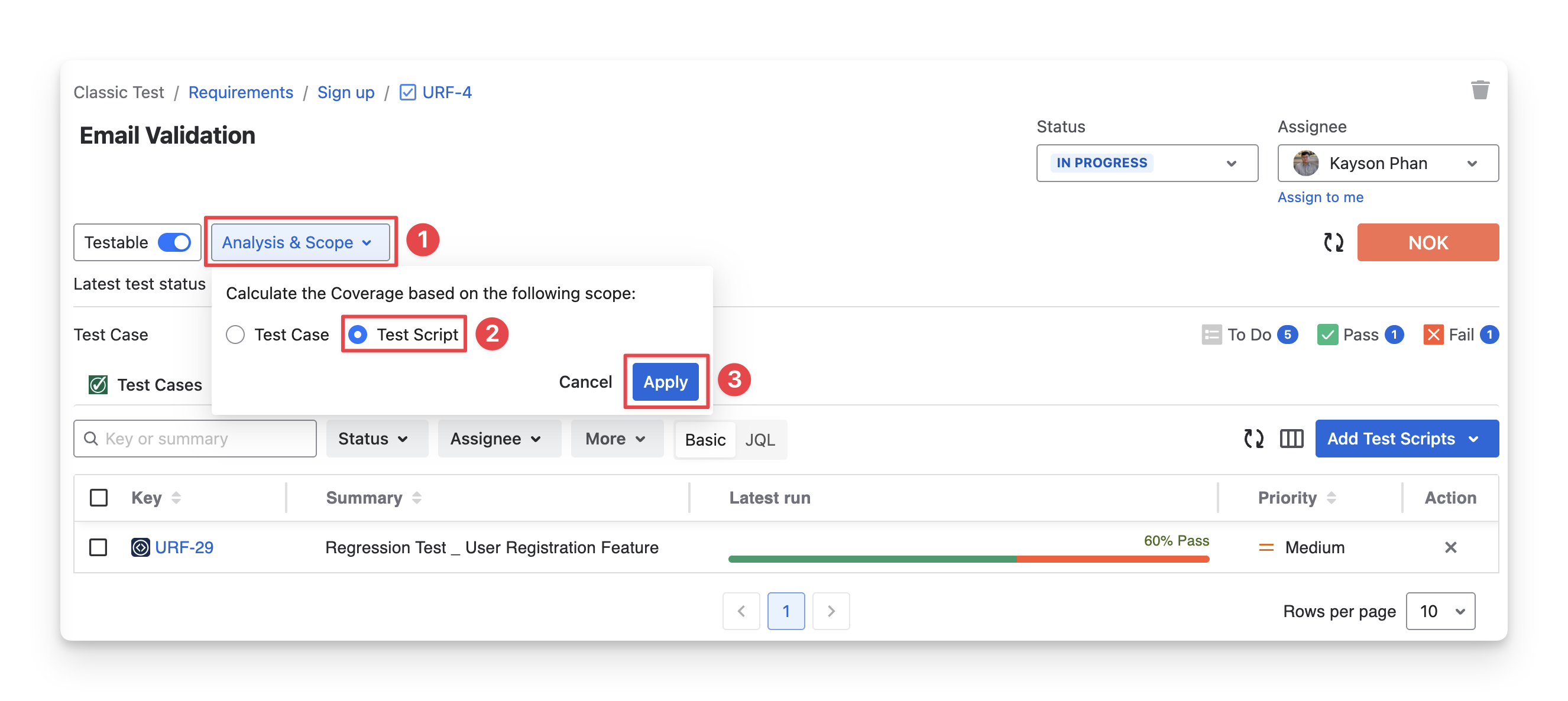Click refresh icon beside NOK button

click(1333, 242)
